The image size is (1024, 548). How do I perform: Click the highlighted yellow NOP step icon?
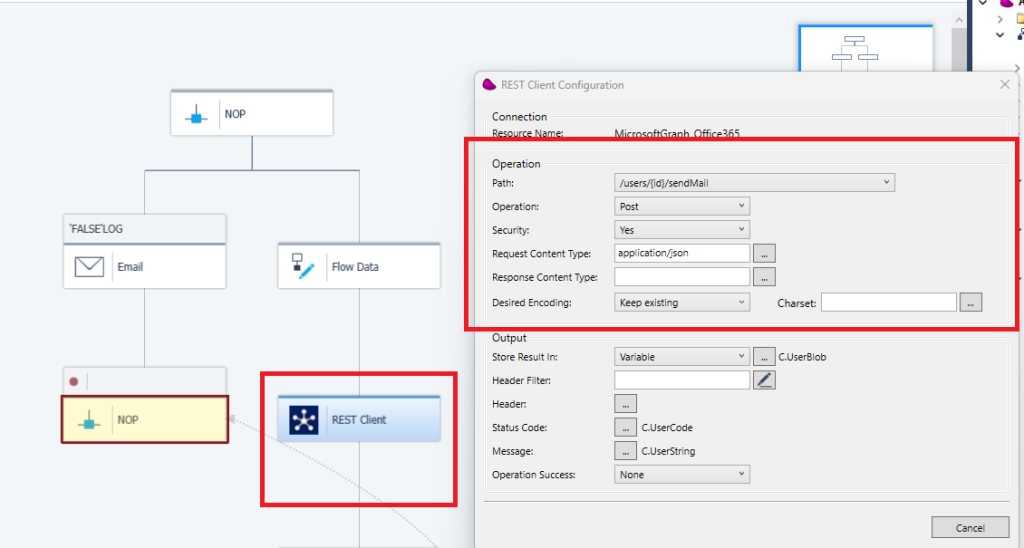click(x=88, y=420)
